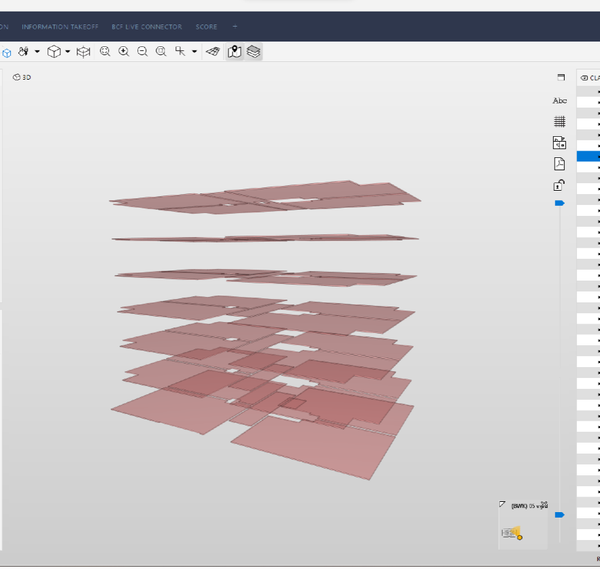The height and width of the screenshot is (570, 600).
Task: Open the walk/pan navigation mode dropdown arrow
Action: pyautogui.click(x=37, y=52)
